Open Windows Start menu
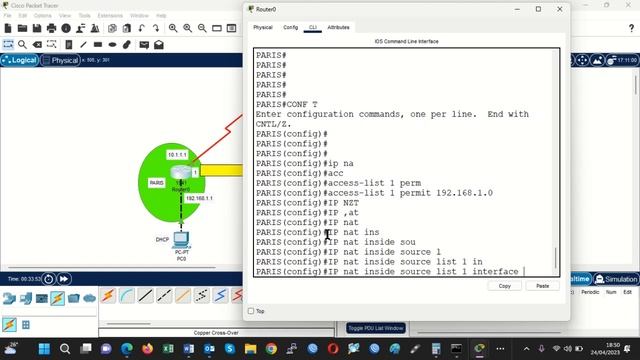The width and height of the screenshot is (640, 360). [44, 349]
